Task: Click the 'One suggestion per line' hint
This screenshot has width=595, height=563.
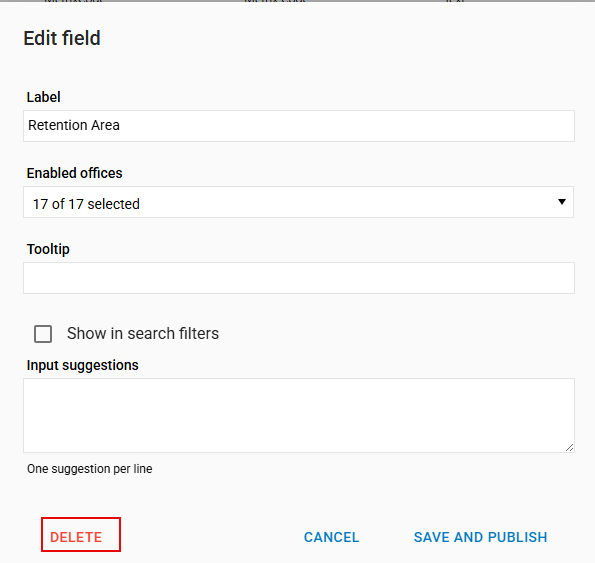Action: click(90, 469)
